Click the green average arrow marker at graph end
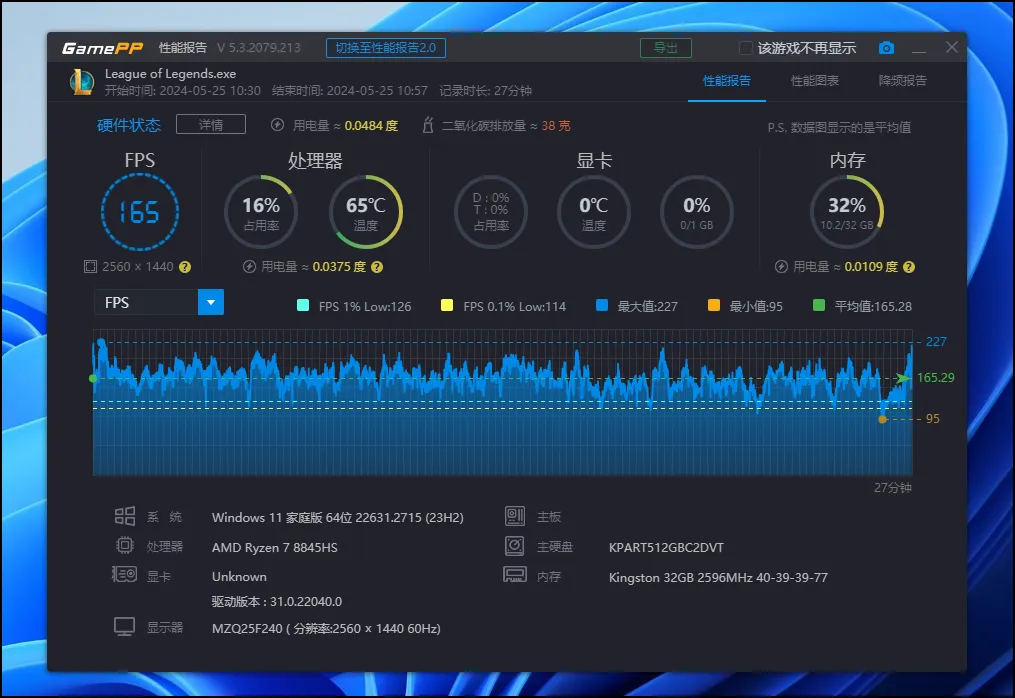 [x=902, y=377]
